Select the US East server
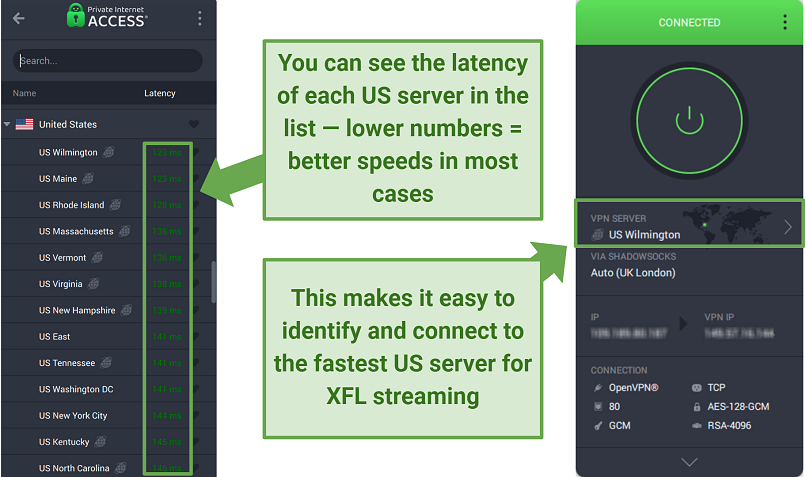Viewport: 806px width, 477px height. (108, 336)
